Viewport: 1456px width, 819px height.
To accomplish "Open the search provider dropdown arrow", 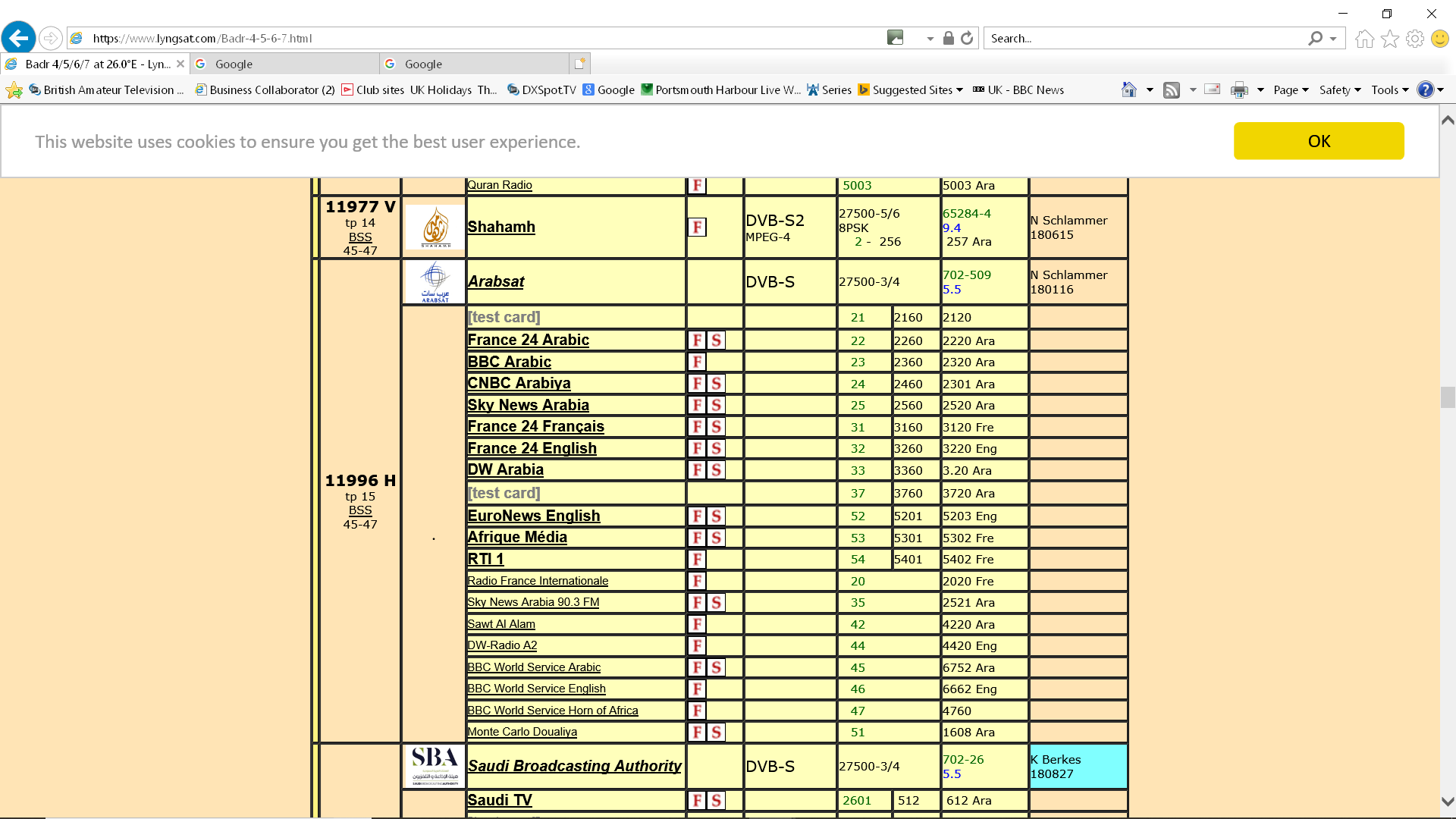I will [1333, 39].
